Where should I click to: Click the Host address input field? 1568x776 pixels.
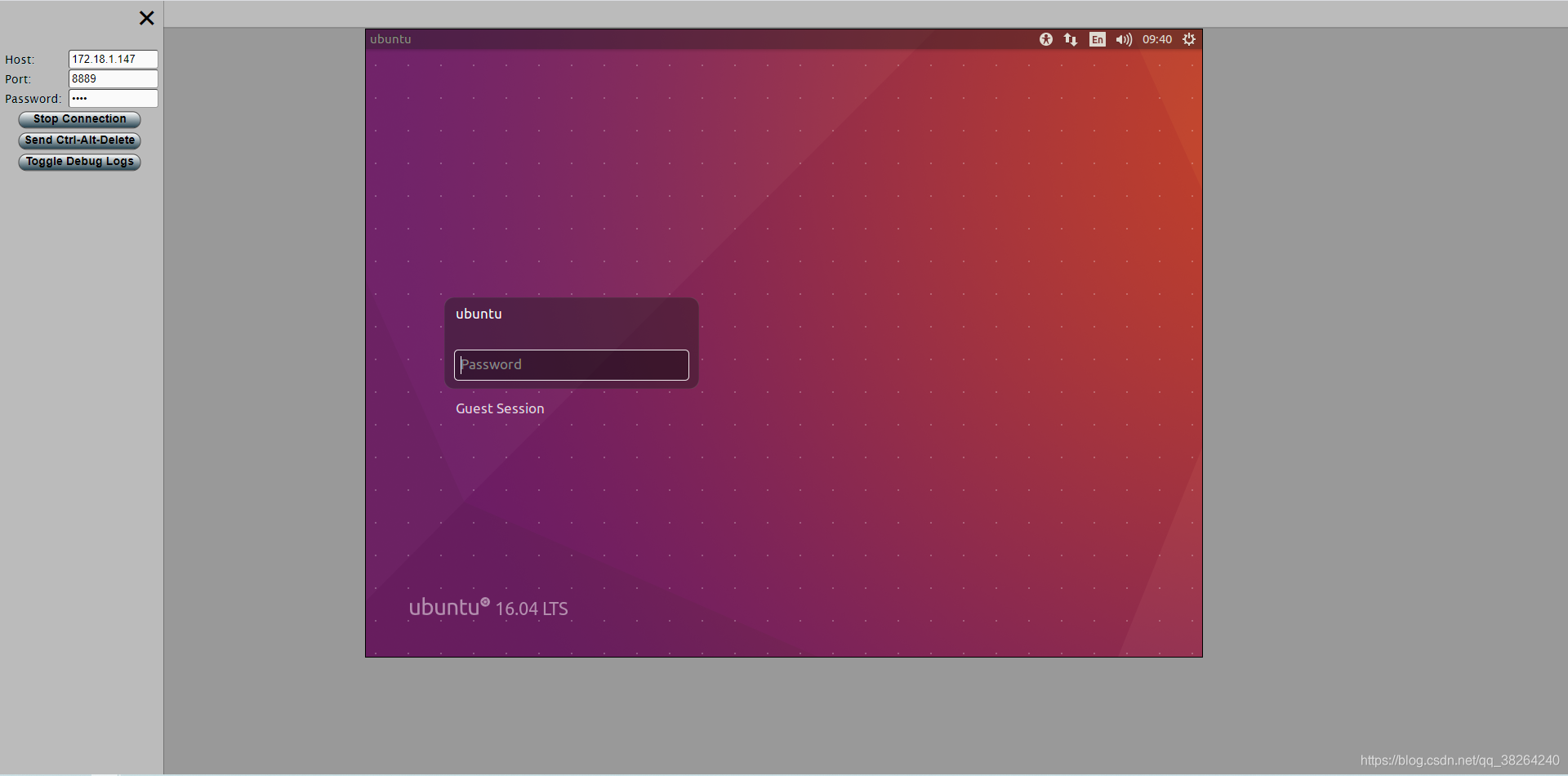point(114,59)
